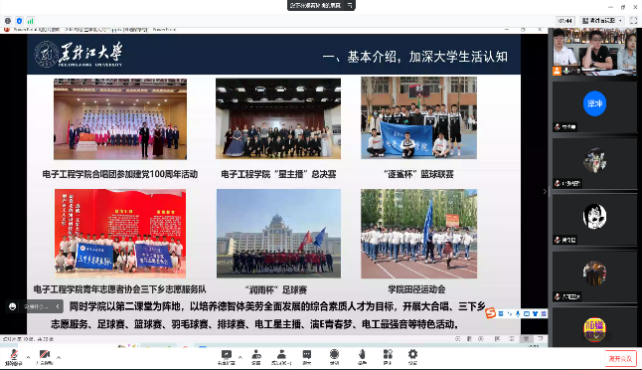Unmute the microphone in the meeting toolbar

point(14,357)
